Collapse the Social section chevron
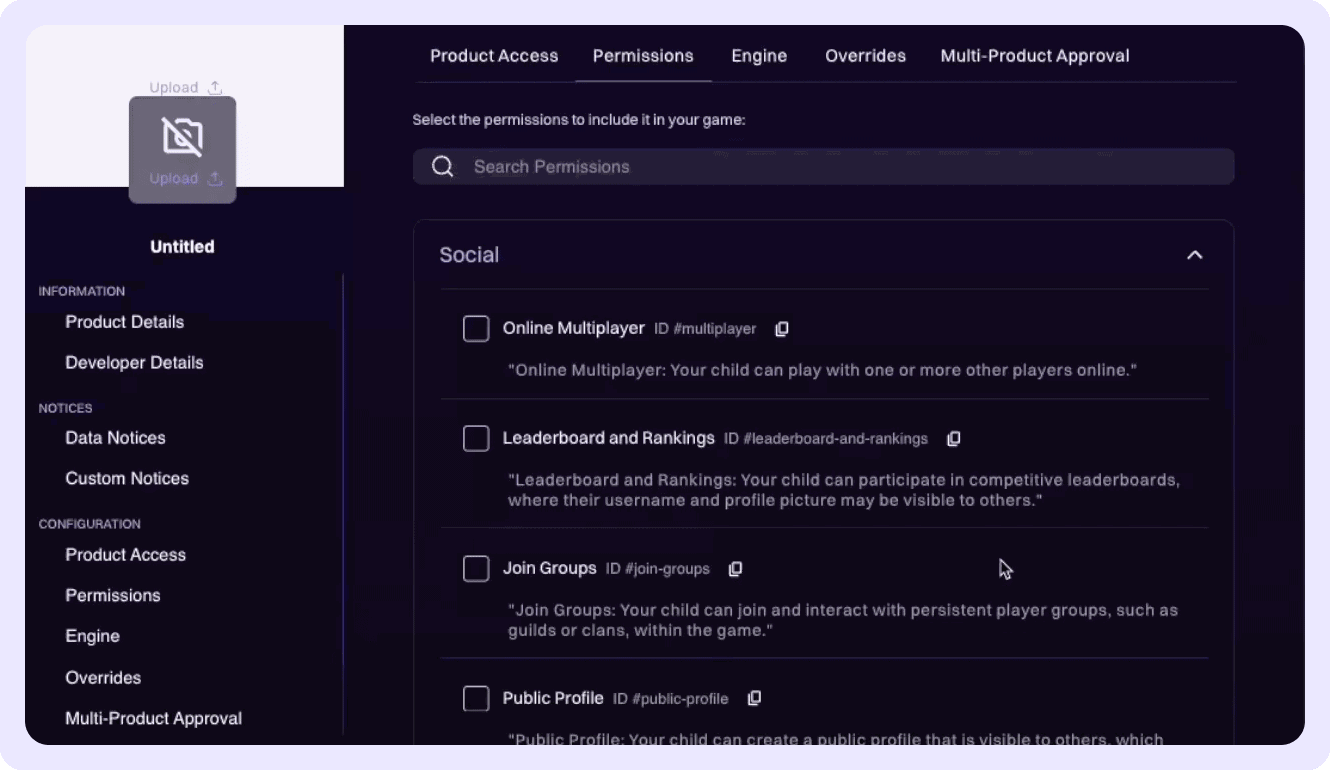 [x=1194, y=255]
